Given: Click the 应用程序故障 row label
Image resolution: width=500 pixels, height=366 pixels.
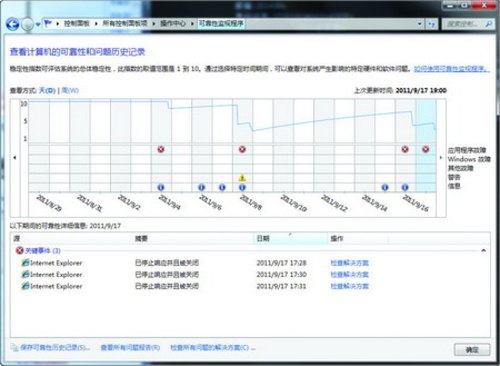Looking at the screenshot, I should pyautogui.click(x=467, y=150).
